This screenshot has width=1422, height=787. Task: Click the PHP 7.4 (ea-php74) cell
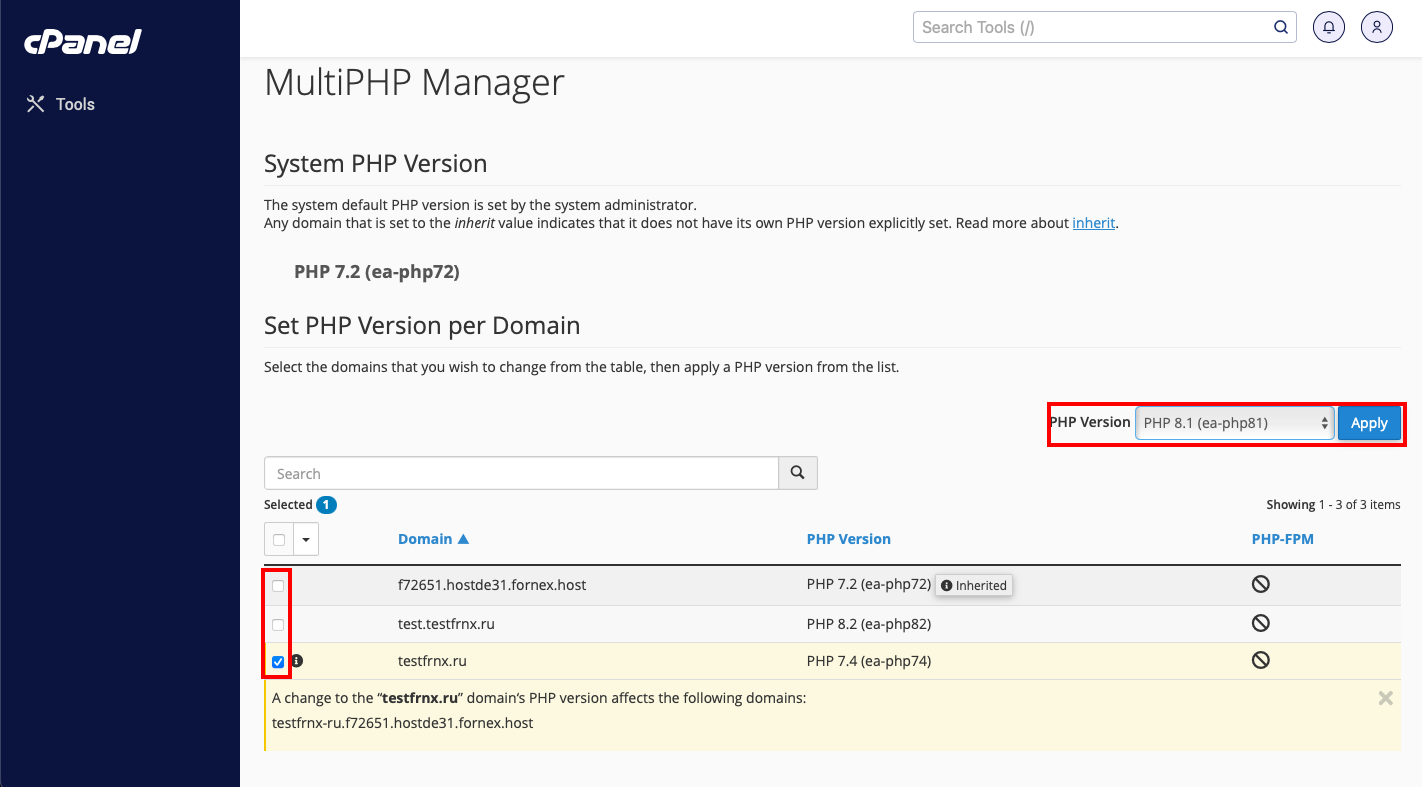tap(869, 661)
